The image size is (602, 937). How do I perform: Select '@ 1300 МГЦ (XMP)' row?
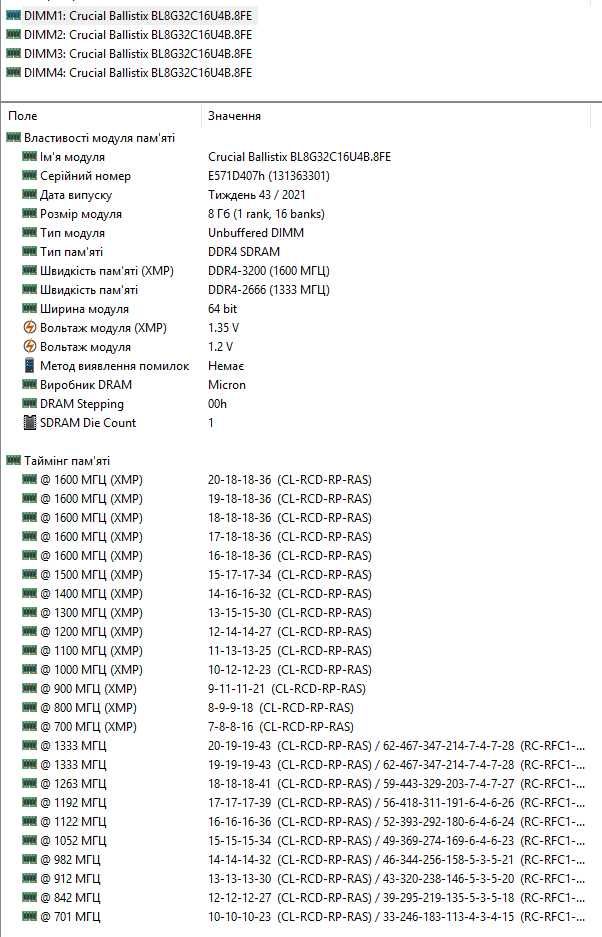tap(197, 613)
